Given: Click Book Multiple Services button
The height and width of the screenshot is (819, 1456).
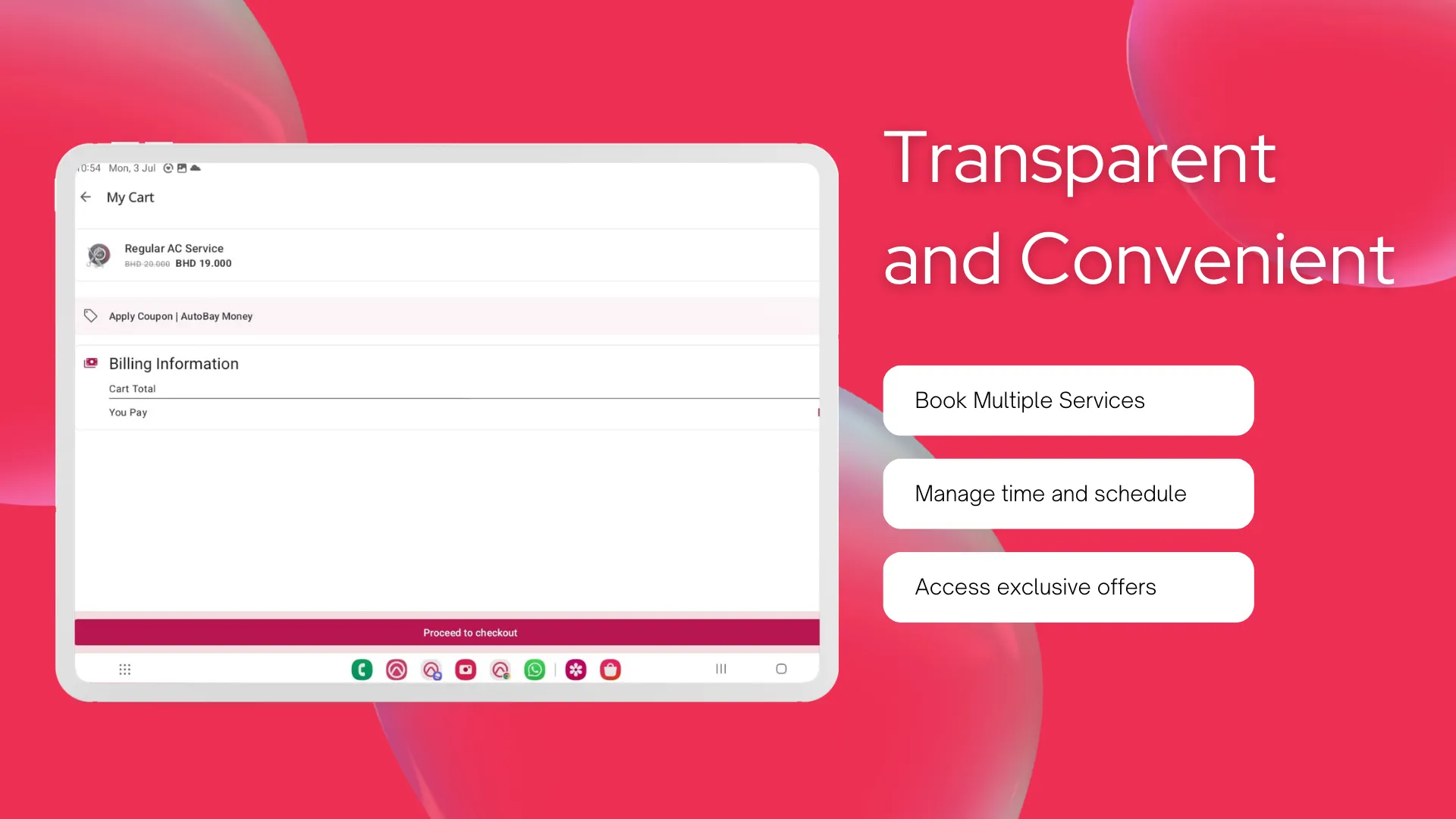Looking at the screenshot, I should pyautogui.click(x=1068, y=400).
